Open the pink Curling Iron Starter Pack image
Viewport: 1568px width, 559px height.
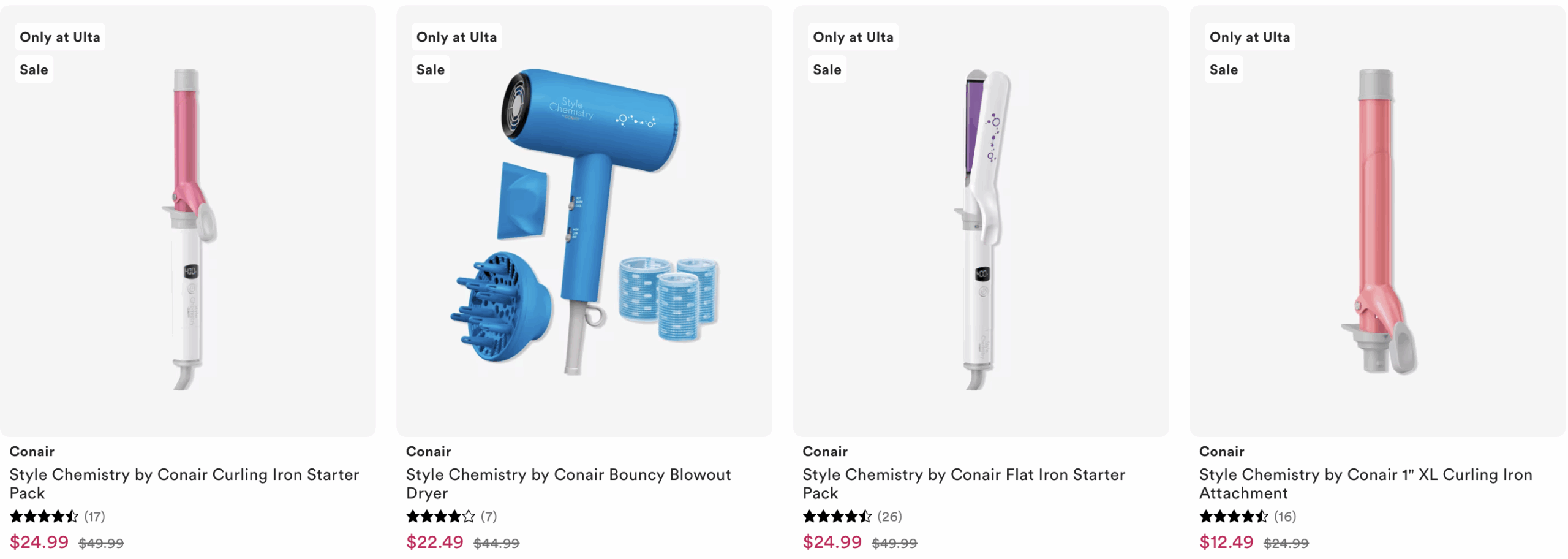tap(187, 221)
